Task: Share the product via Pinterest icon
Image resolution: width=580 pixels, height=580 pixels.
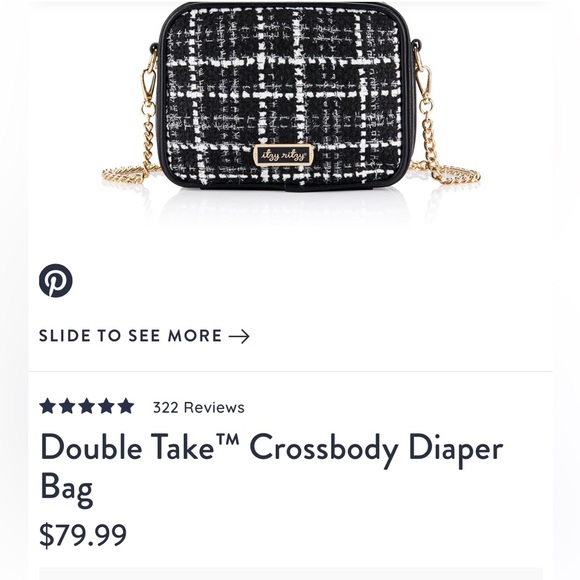Action: pos(55,280)
